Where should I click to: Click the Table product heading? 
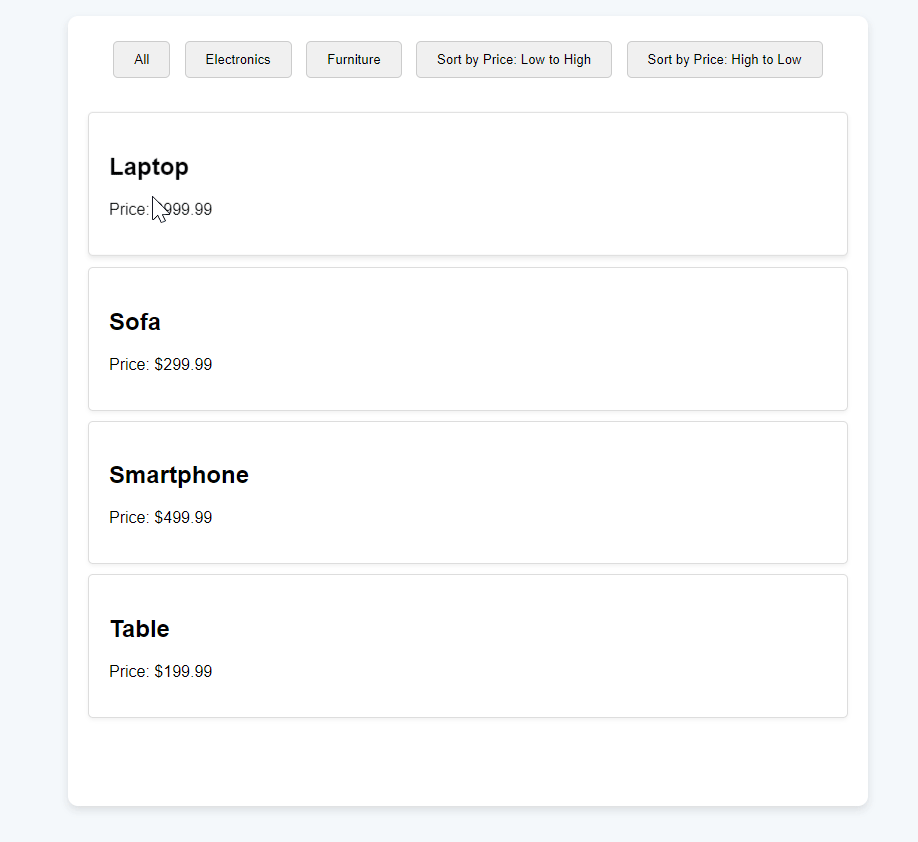[x=140, y=629]
